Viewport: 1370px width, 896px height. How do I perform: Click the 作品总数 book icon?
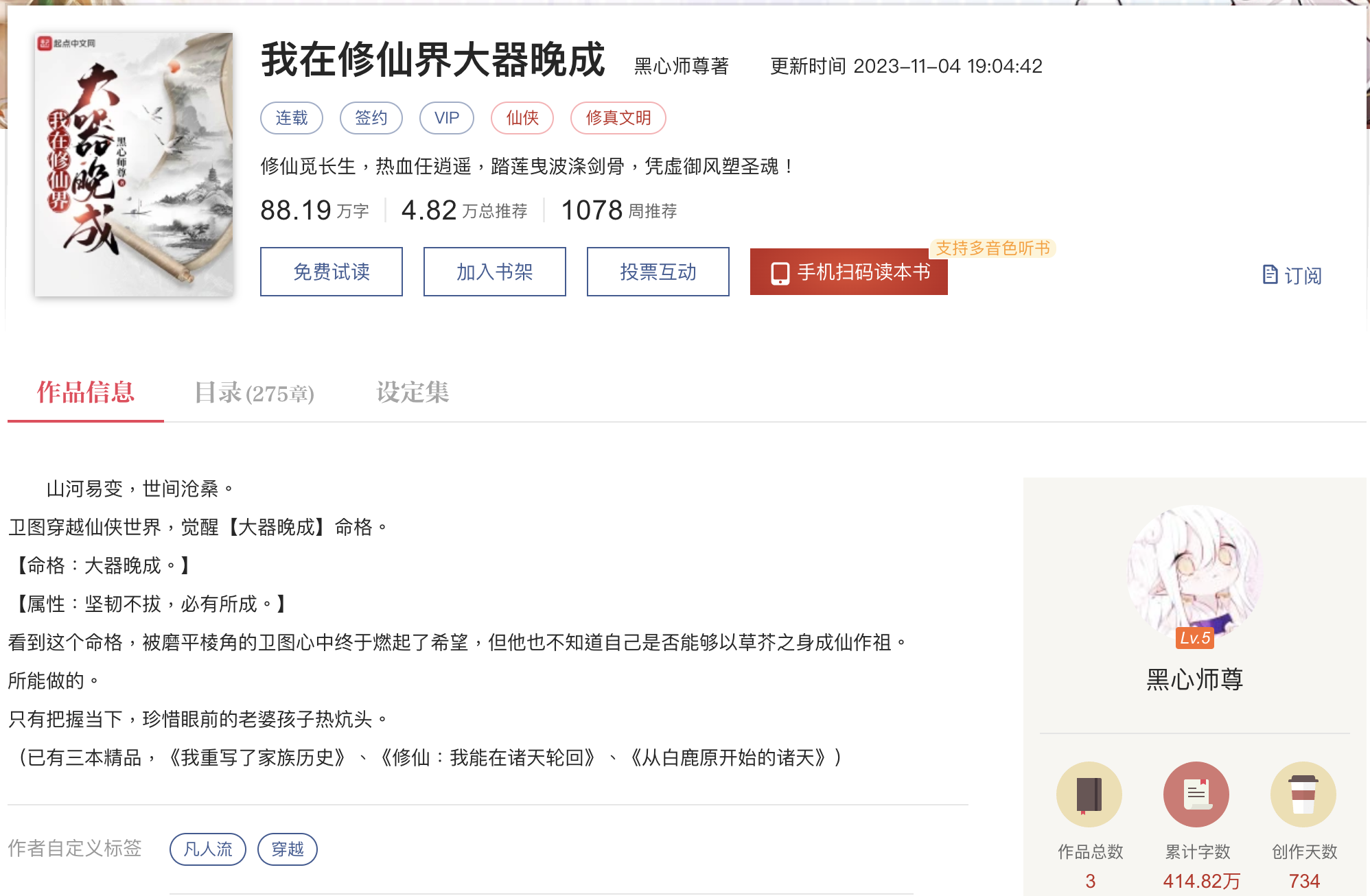tap(1089, 794)
